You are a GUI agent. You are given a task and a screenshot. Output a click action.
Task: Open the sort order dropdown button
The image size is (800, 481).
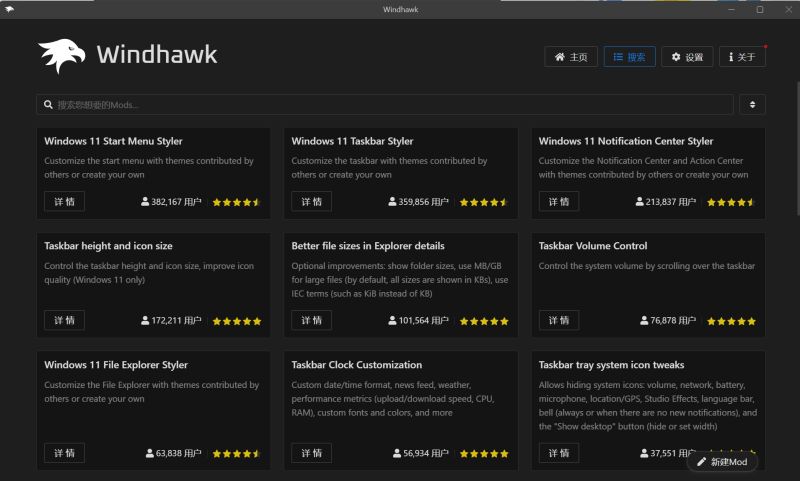[752, 105]
